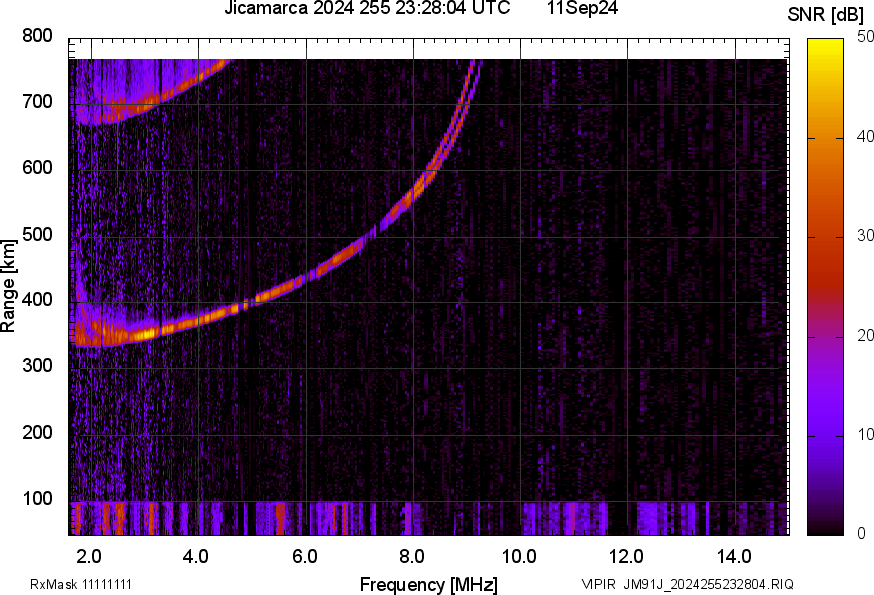The image size is (874, 595).
Task: Click the brightest yellow echo near 350 km
Action: pos(146,333)
